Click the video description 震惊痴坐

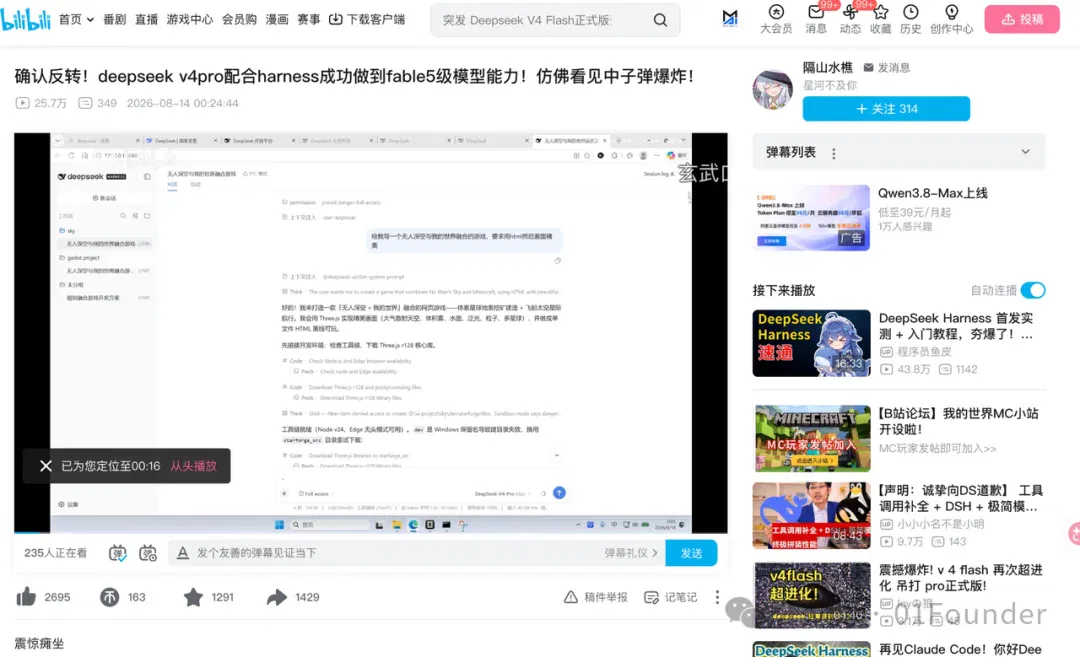(39, 643)
